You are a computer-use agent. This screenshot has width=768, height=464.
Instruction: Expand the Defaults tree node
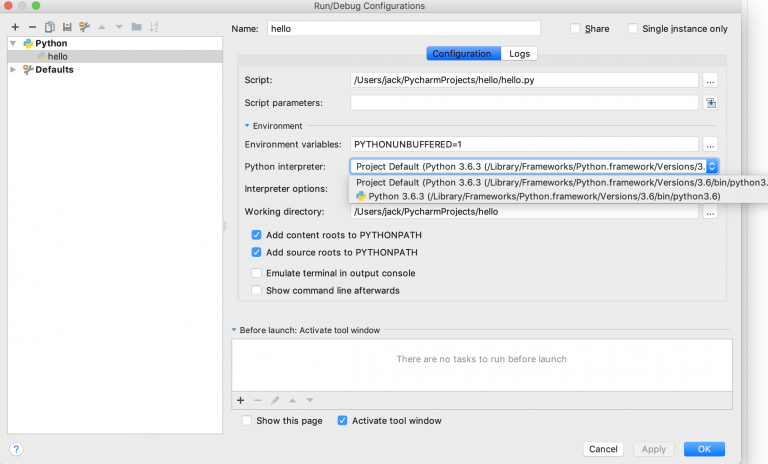tap(13, 70)
